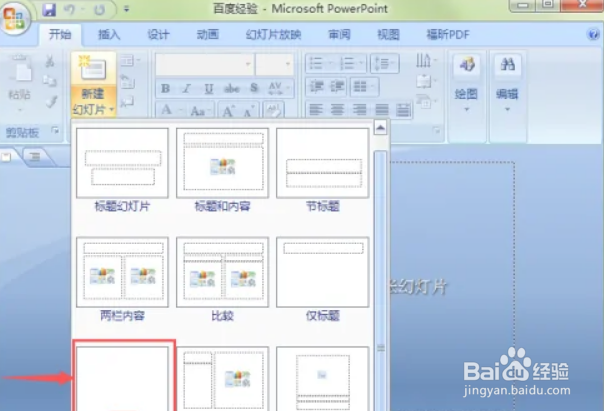Align text right
The image size is (604, 411).
359,110
